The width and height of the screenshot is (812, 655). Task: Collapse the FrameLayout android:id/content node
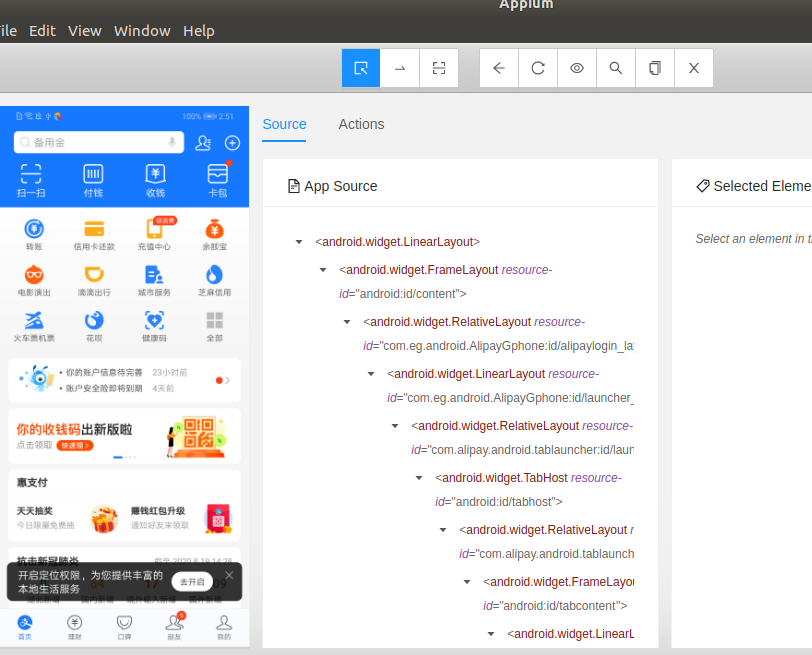pyautogui.click(x=323, y=270)
